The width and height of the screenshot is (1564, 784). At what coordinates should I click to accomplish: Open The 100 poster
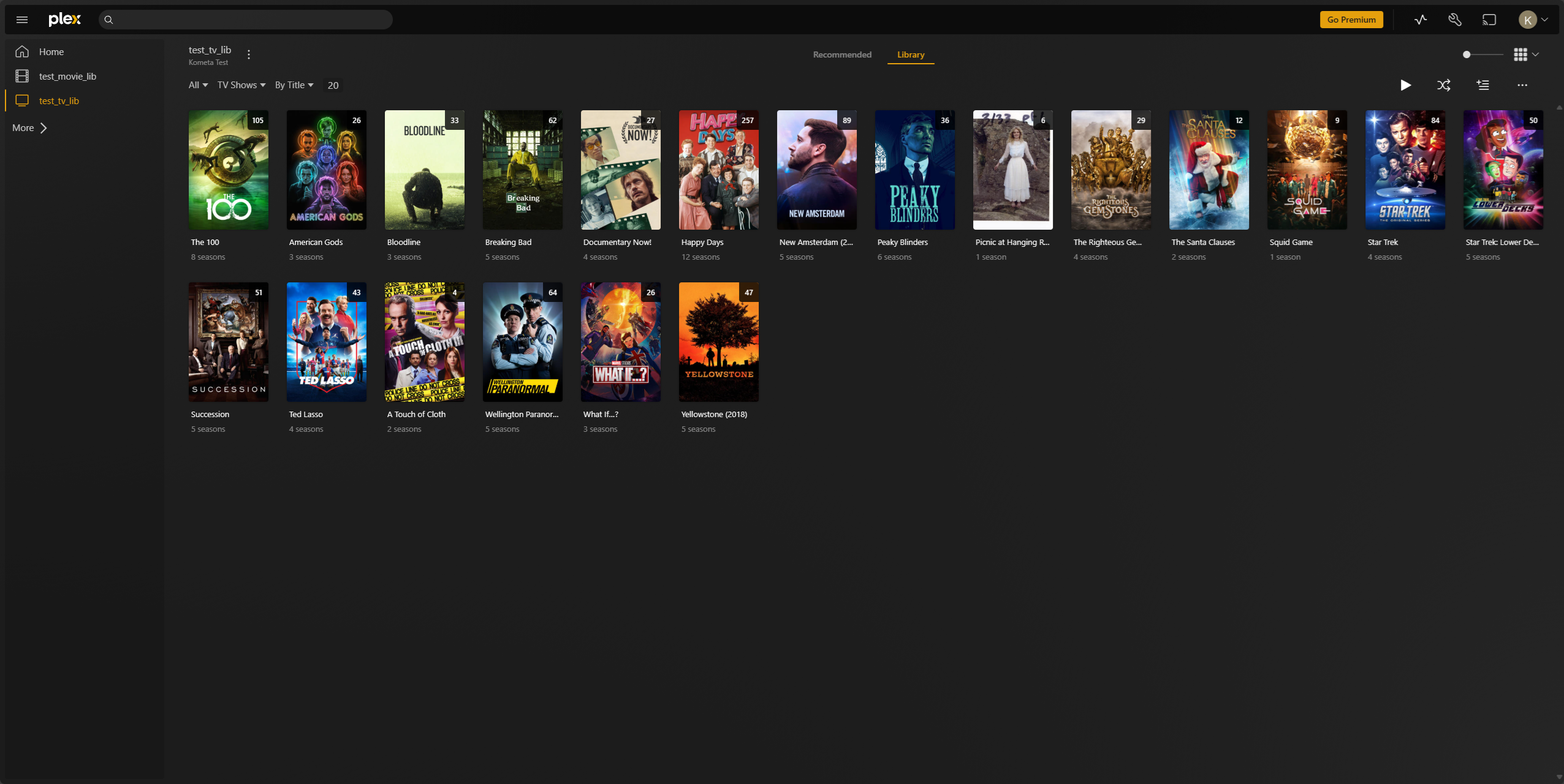[x=229, y=170]
